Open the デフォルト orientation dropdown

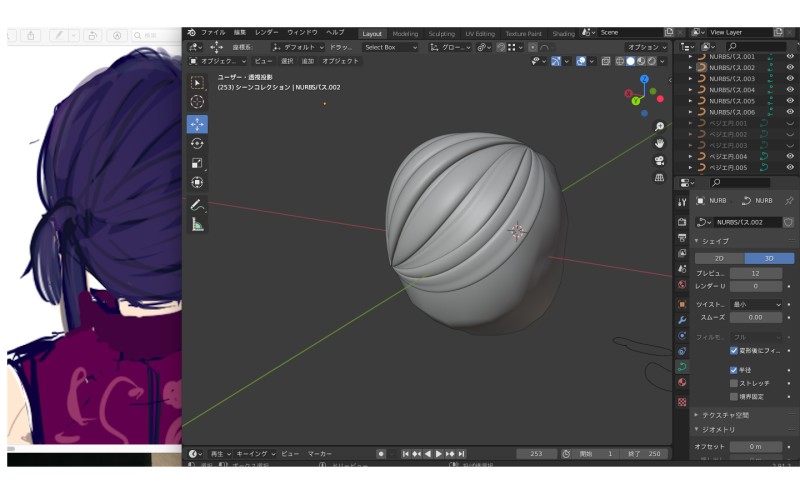click(x=297, y=47)
